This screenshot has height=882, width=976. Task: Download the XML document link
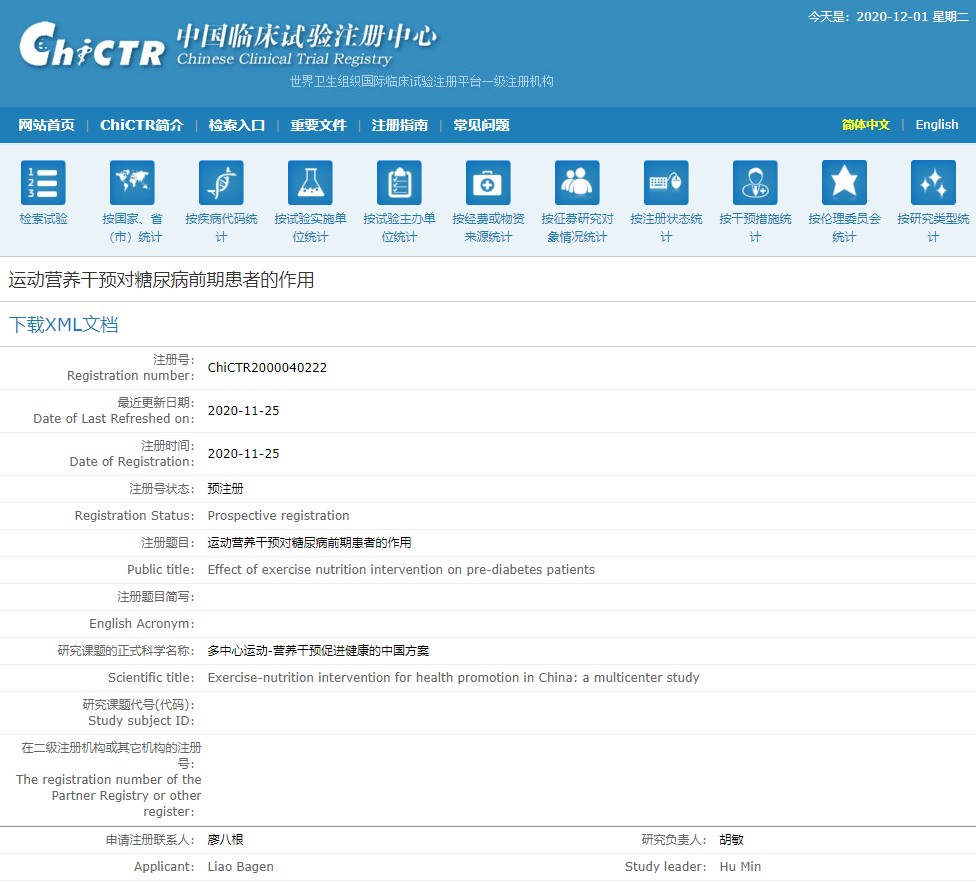click(64, 325)
